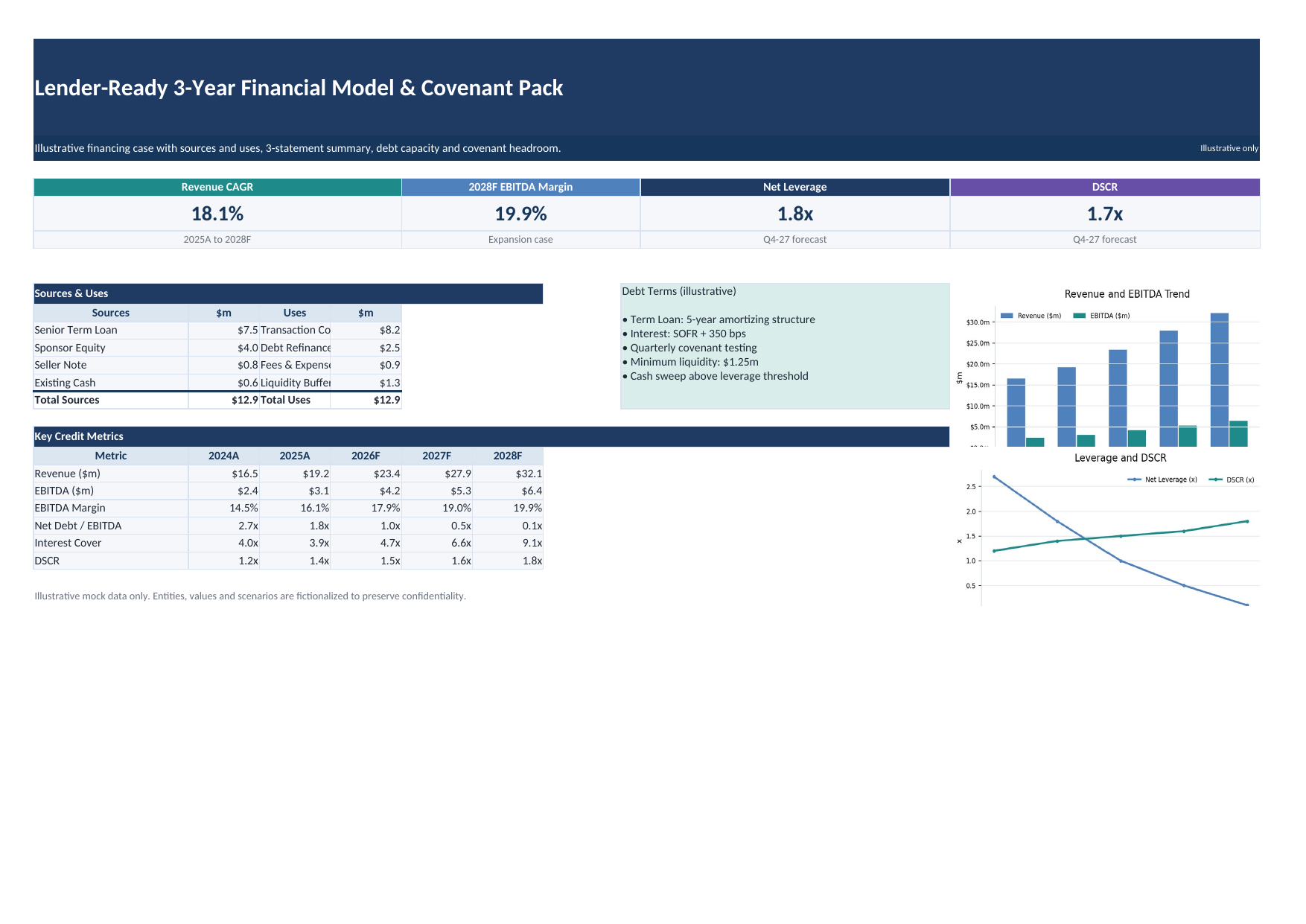Click the $8.2 Transaction Cost amount
This screenshot has height=924, width=1306.
[366, 330]
